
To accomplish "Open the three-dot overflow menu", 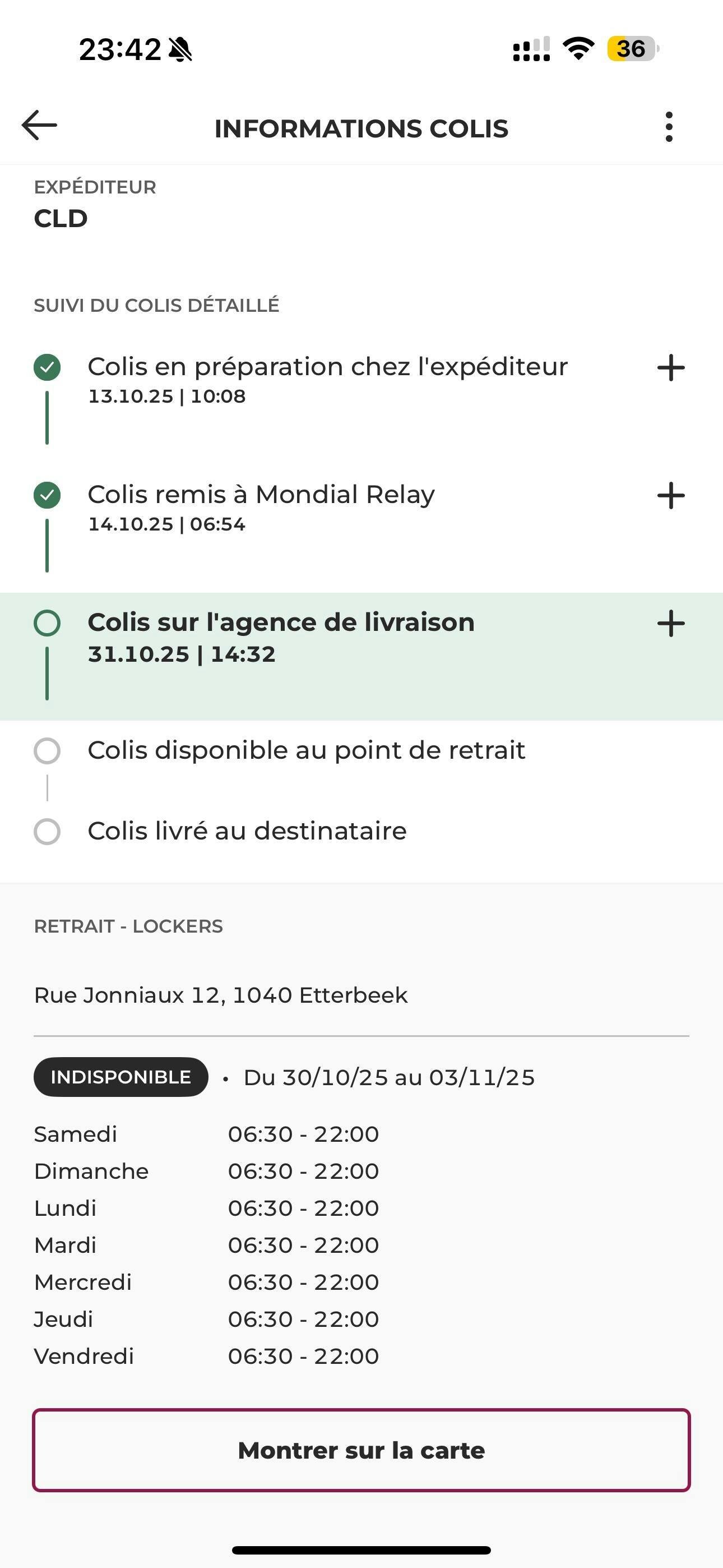I will (x=669, y=127).
